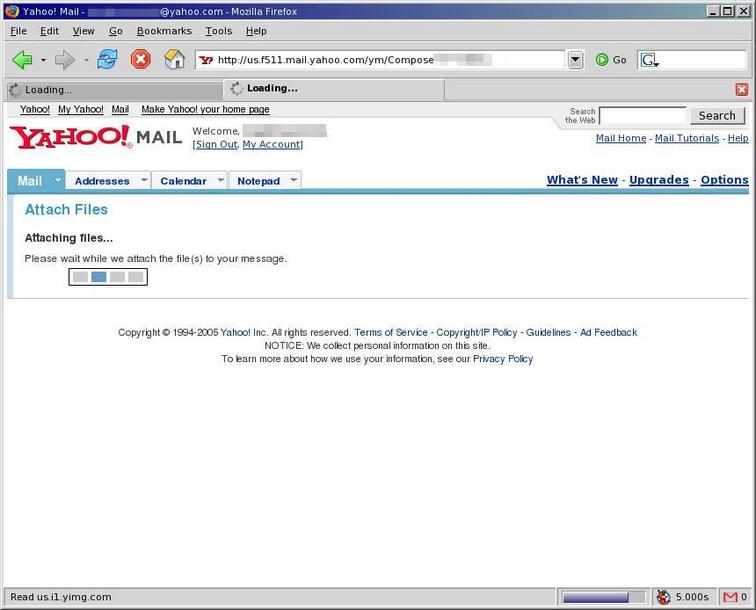Select the second bold Loading browser tab

(334, 89)
